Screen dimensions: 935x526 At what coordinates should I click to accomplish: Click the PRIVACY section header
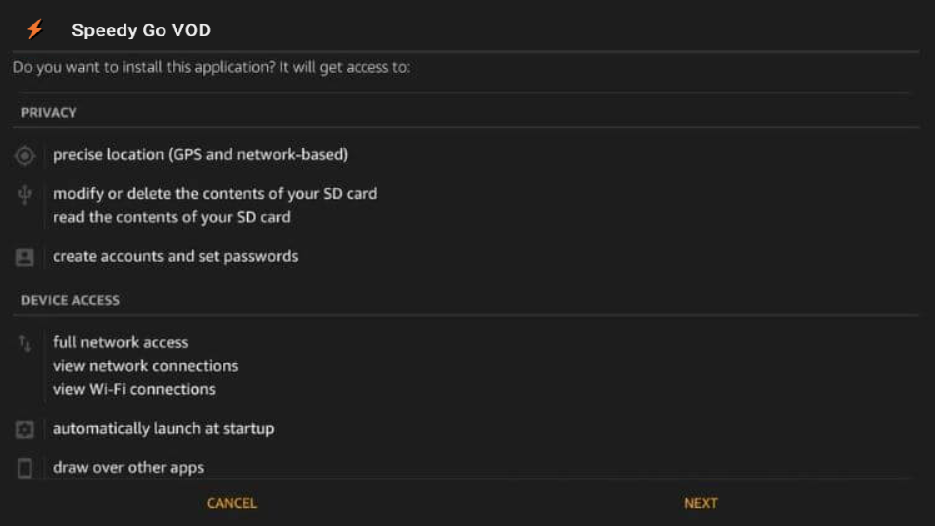(48, 113)
